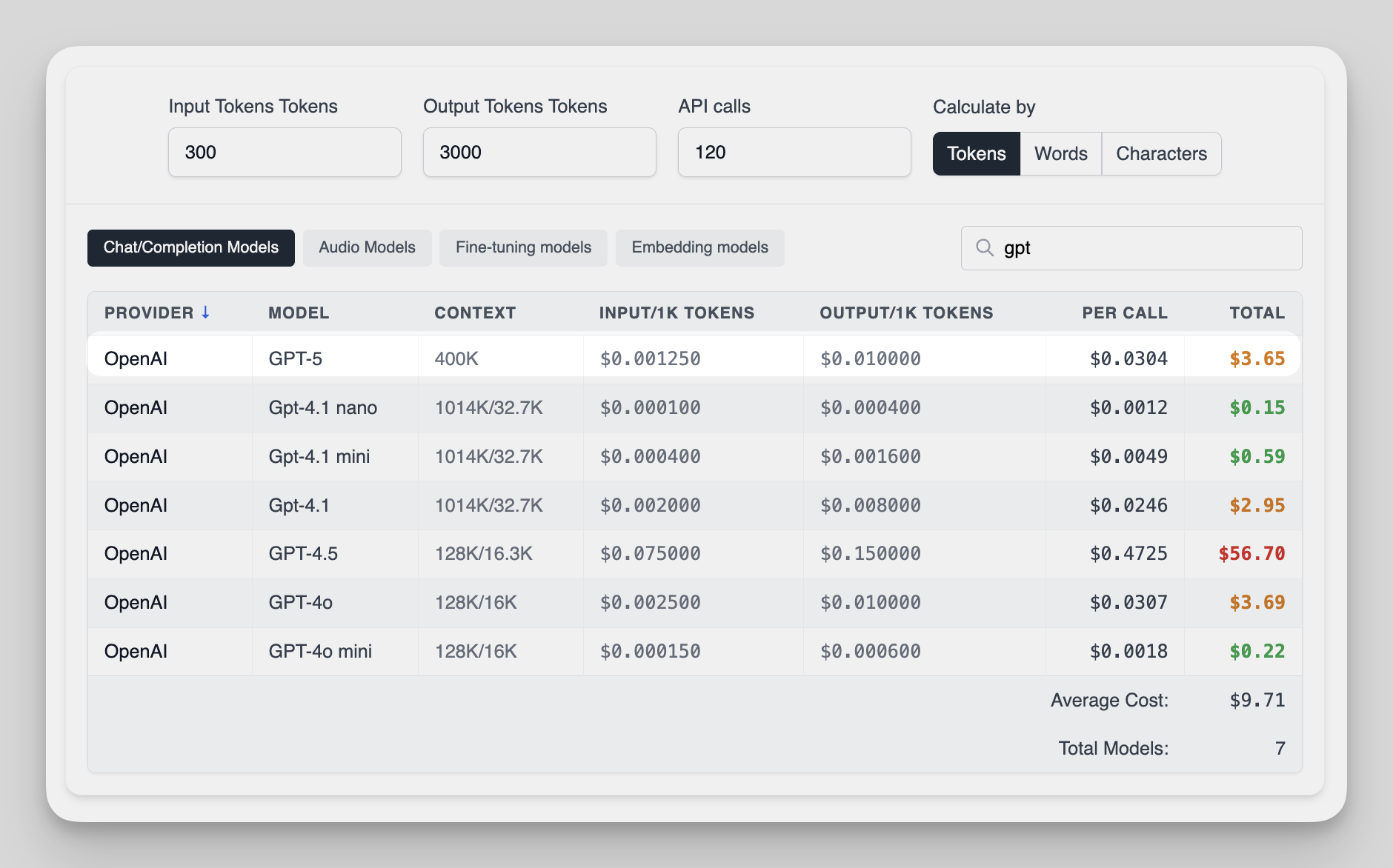Open the Embedding models tab
Image resolution: width=1393 pixels, height=868 pixels.
pyautogui.click(x=699, y=247)
